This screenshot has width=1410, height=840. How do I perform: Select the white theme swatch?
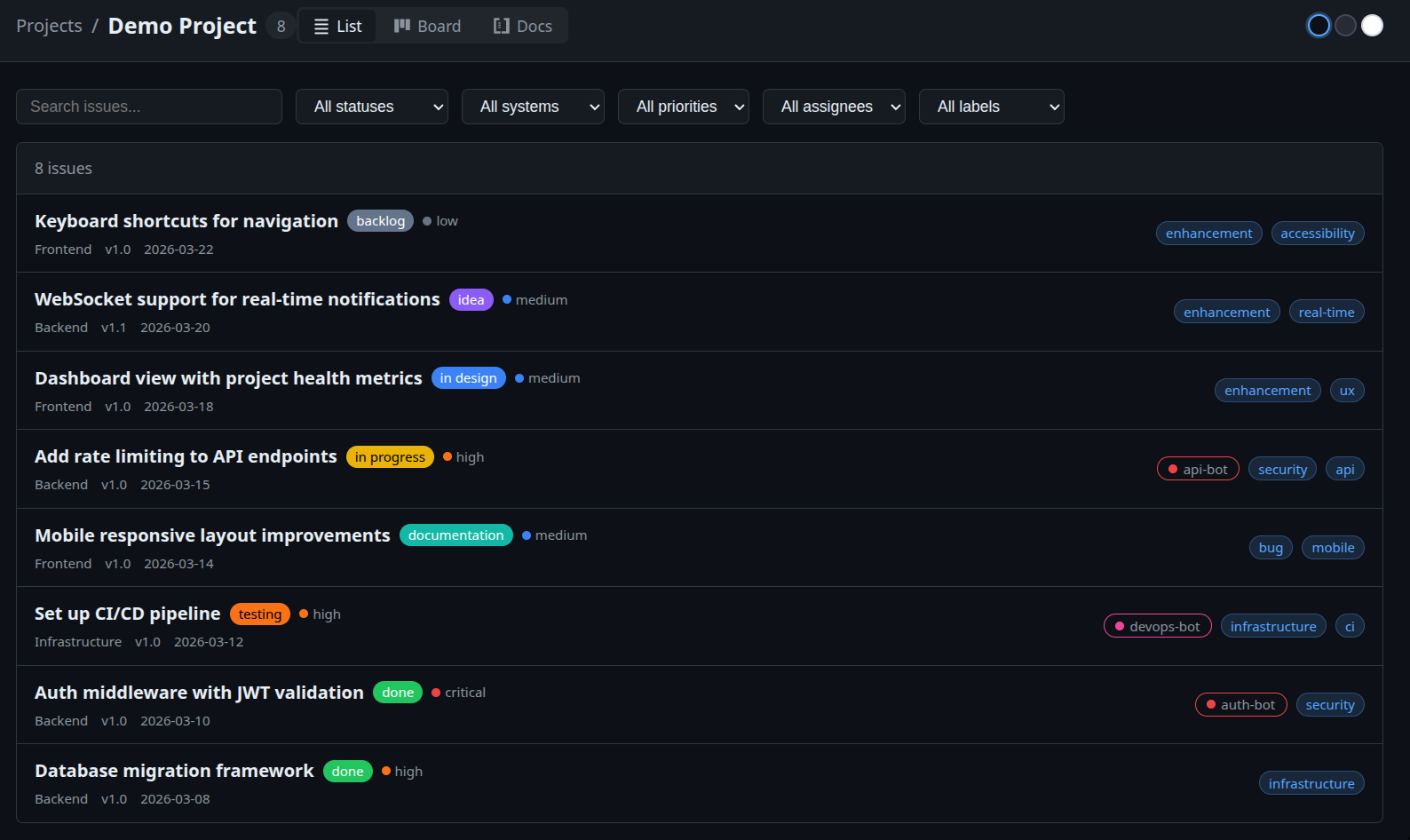coord(1372,26)
